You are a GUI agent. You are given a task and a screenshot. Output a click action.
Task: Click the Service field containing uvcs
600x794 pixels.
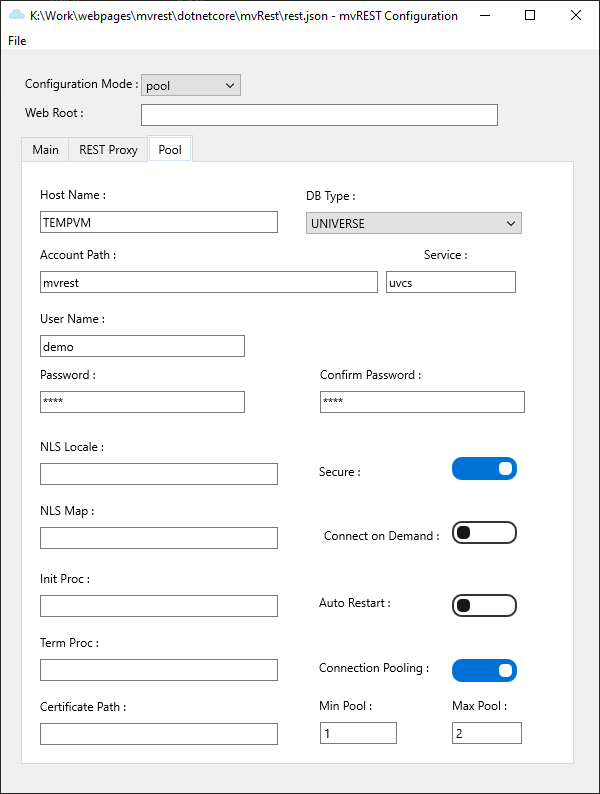tap(450, 283)
